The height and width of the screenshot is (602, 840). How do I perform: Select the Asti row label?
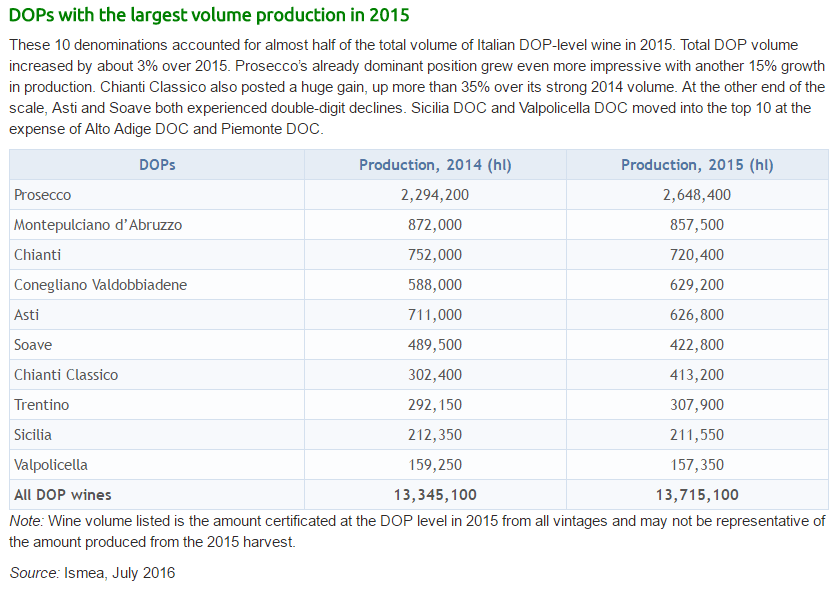[x=27, y=315]
